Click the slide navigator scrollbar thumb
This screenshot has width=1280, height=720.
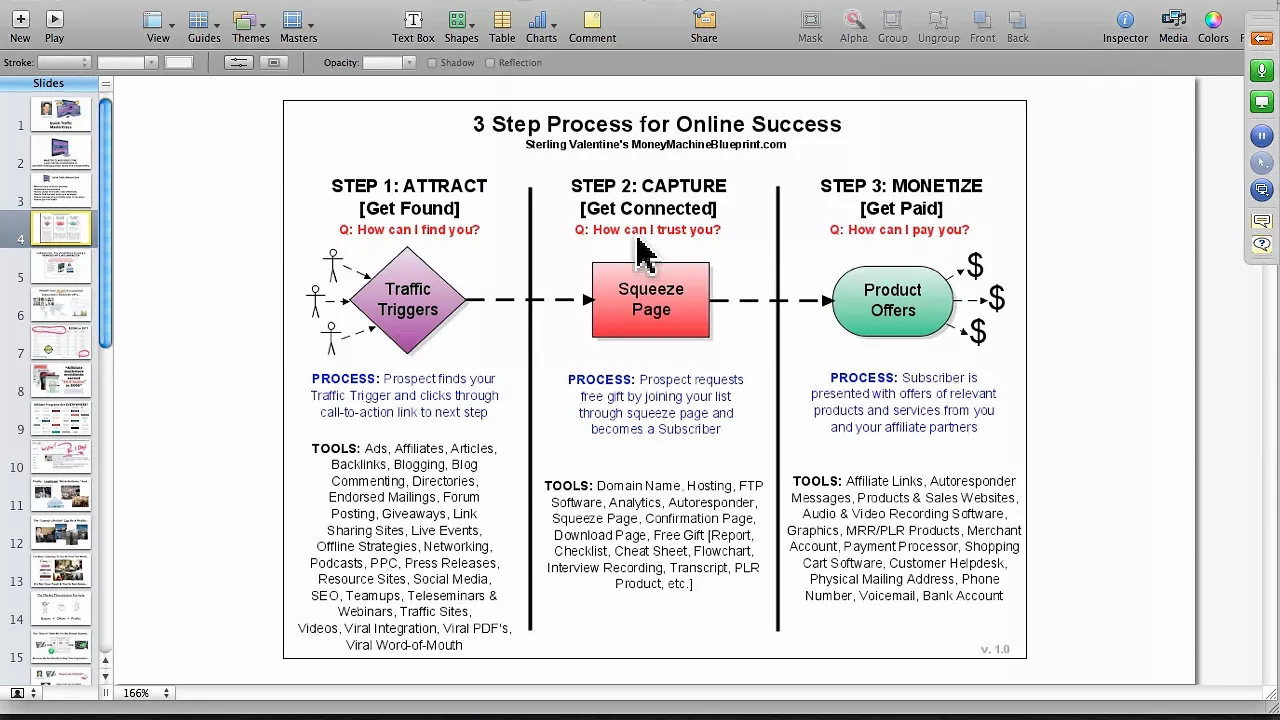click(x=106, y=222)
